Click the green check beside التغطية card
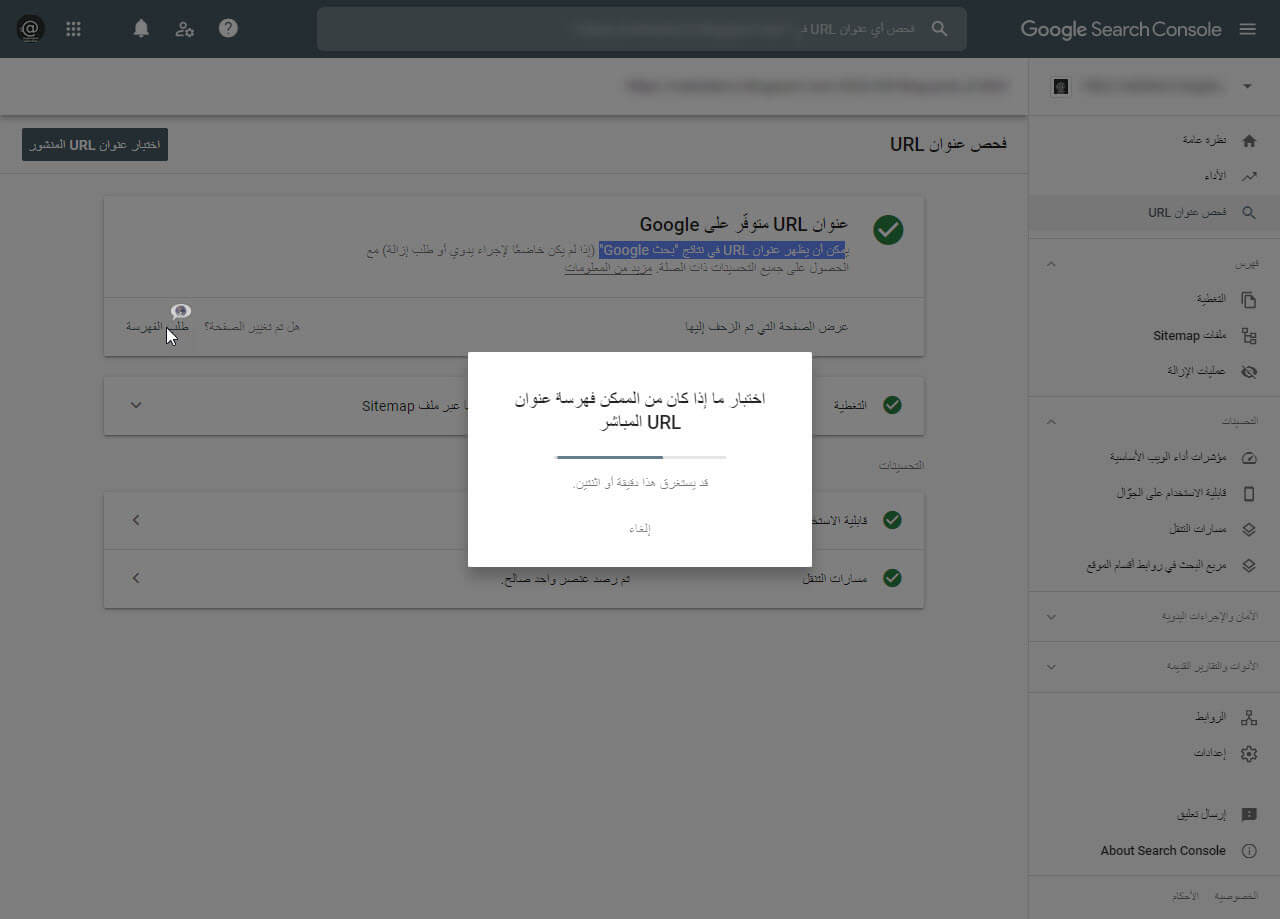 [x=892, y=405]
